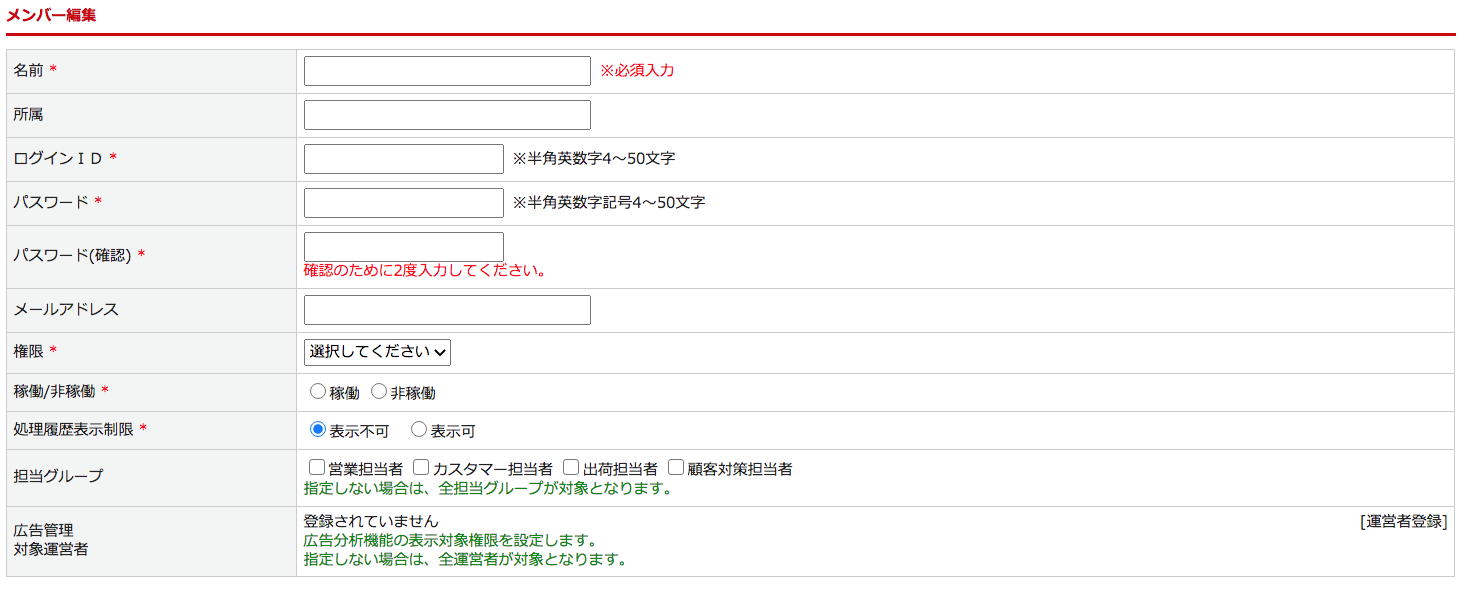Click the 名前 input field

(446, 70)
